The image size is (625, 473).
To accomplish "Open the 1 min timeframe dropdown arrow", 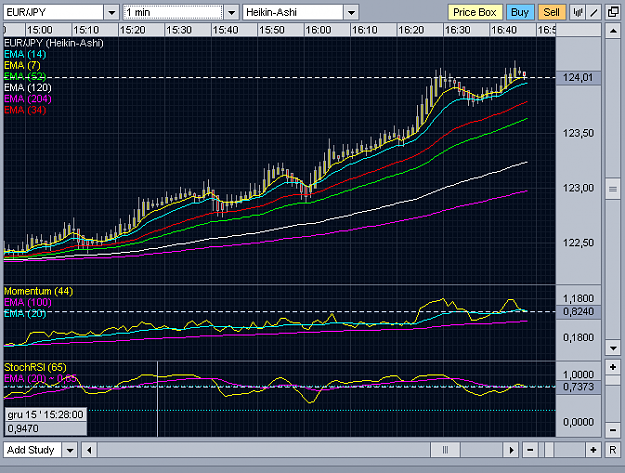I will [x=231, y=12].
